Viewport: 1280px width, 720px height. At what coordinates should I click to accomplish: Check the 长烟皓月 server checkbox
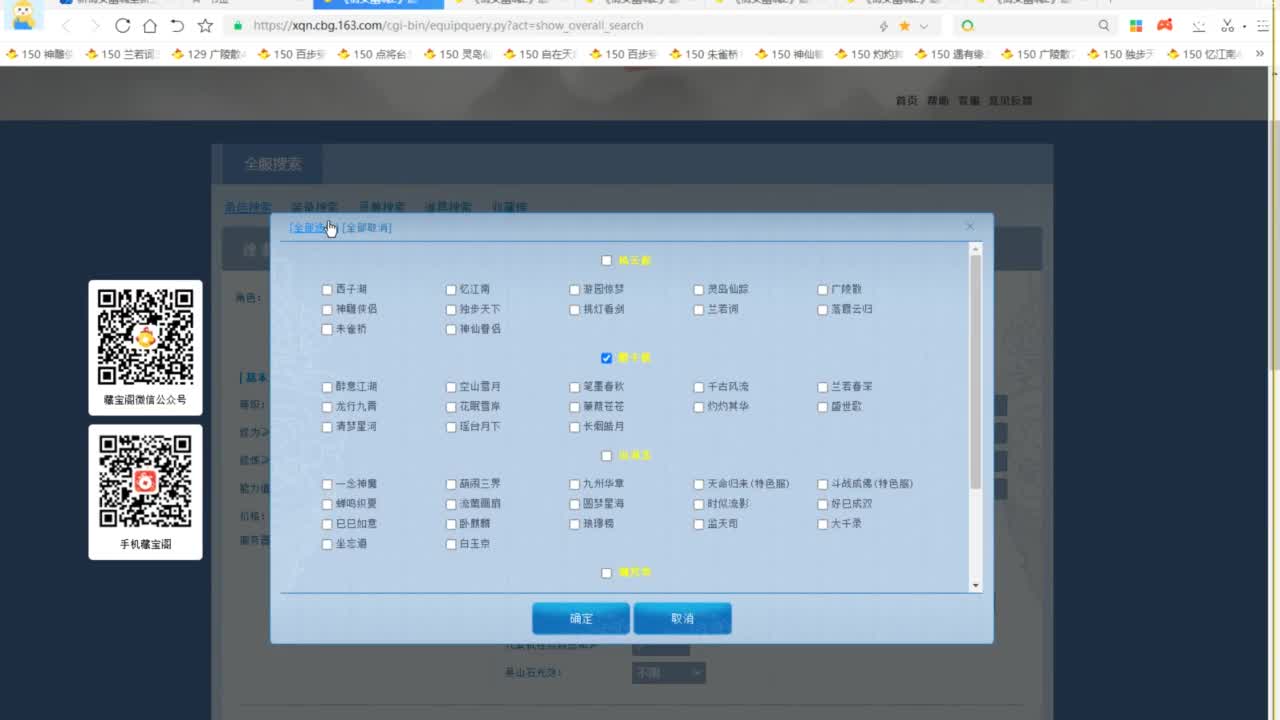(x=575, y=427)
